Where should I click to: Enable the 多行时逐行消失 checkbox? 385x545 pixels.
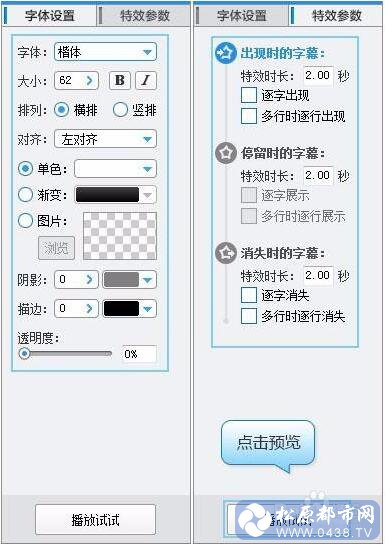249,316
